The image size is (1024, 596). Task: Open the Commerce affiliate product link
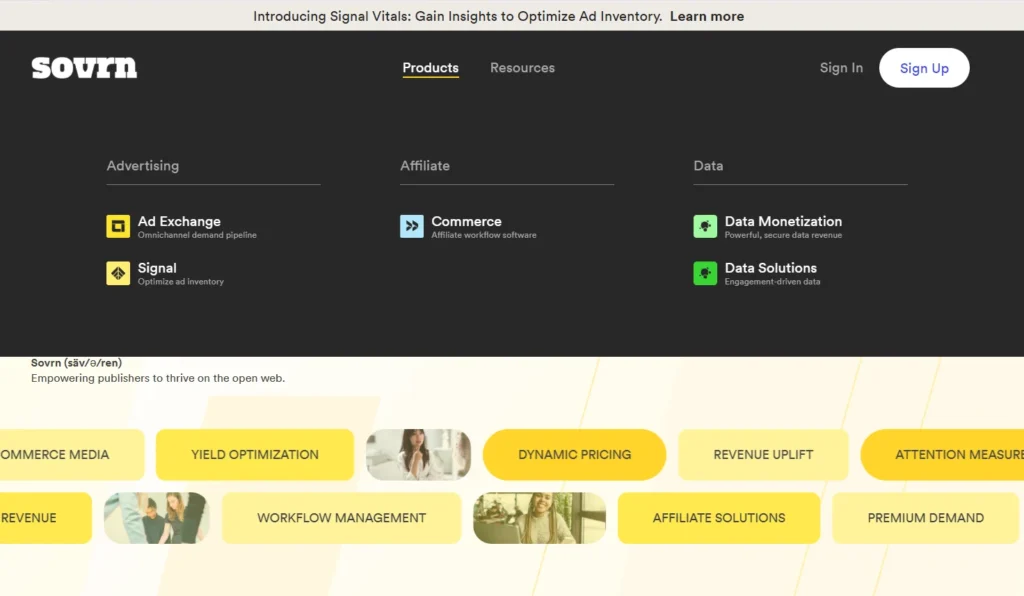pyautogui.click(x=466, y=221)
